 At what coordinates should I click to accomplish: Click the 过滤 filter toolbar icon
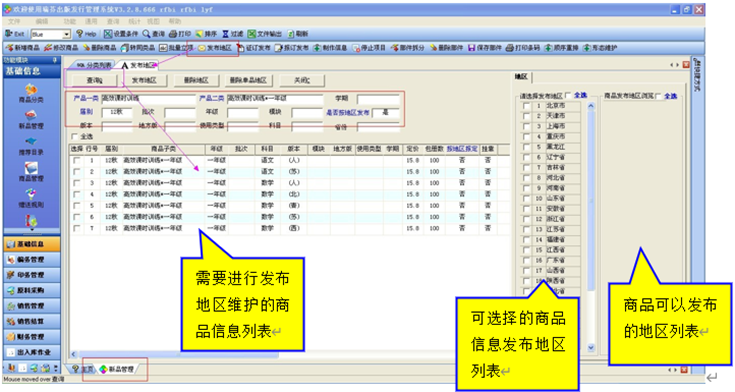(232, 34)
